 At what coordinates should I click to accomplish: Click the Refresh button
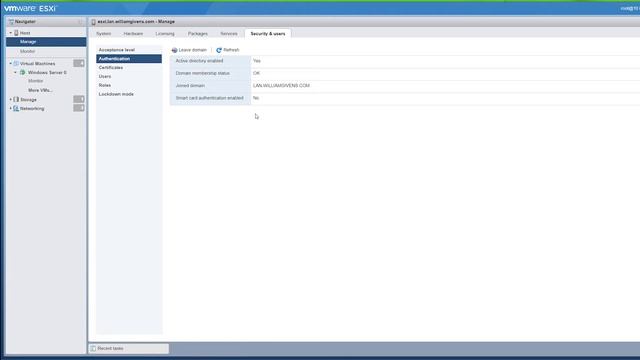point(228,50)
